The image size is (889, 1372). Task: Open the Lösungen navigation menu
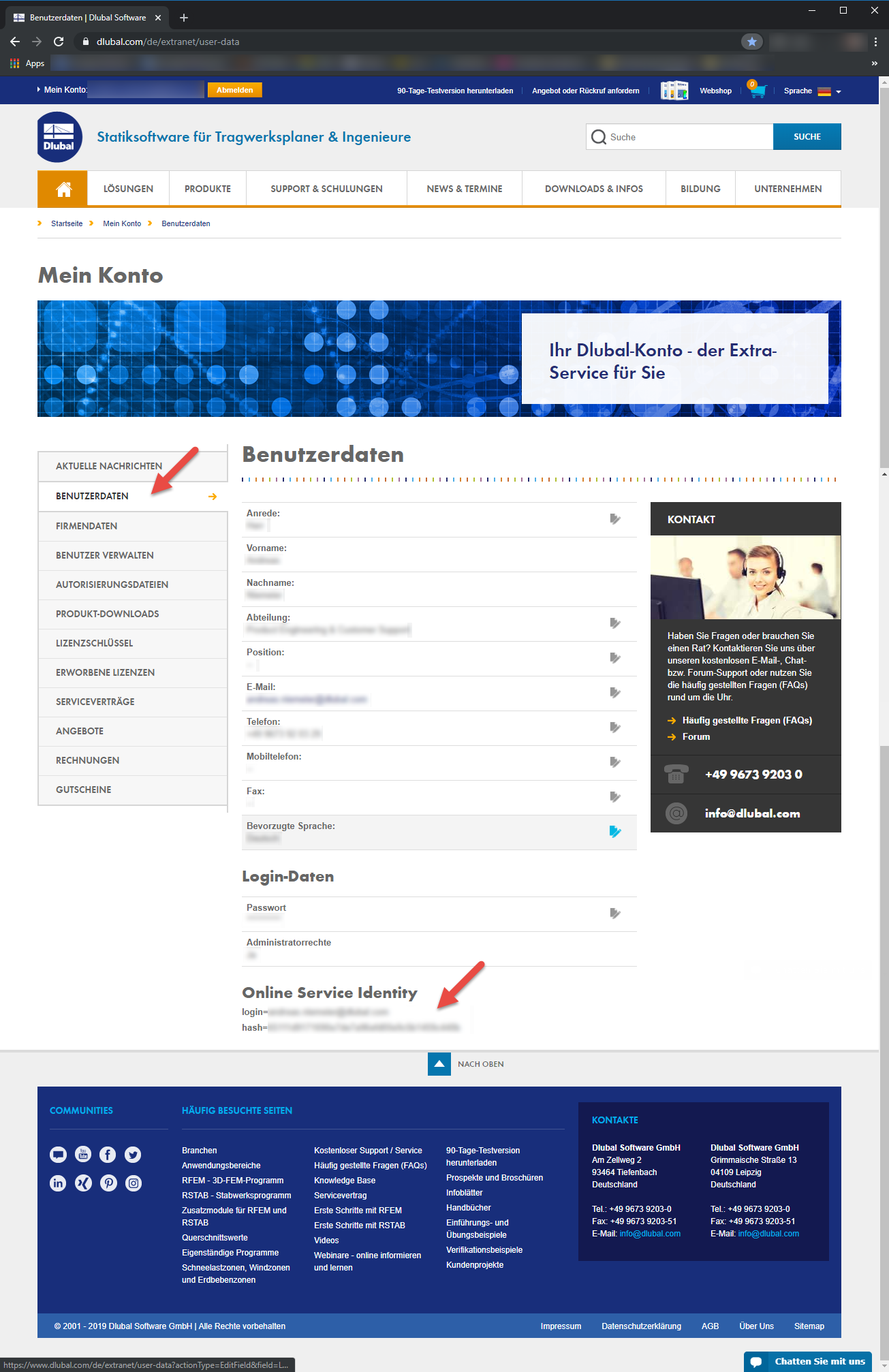click(x=128, y=189)
